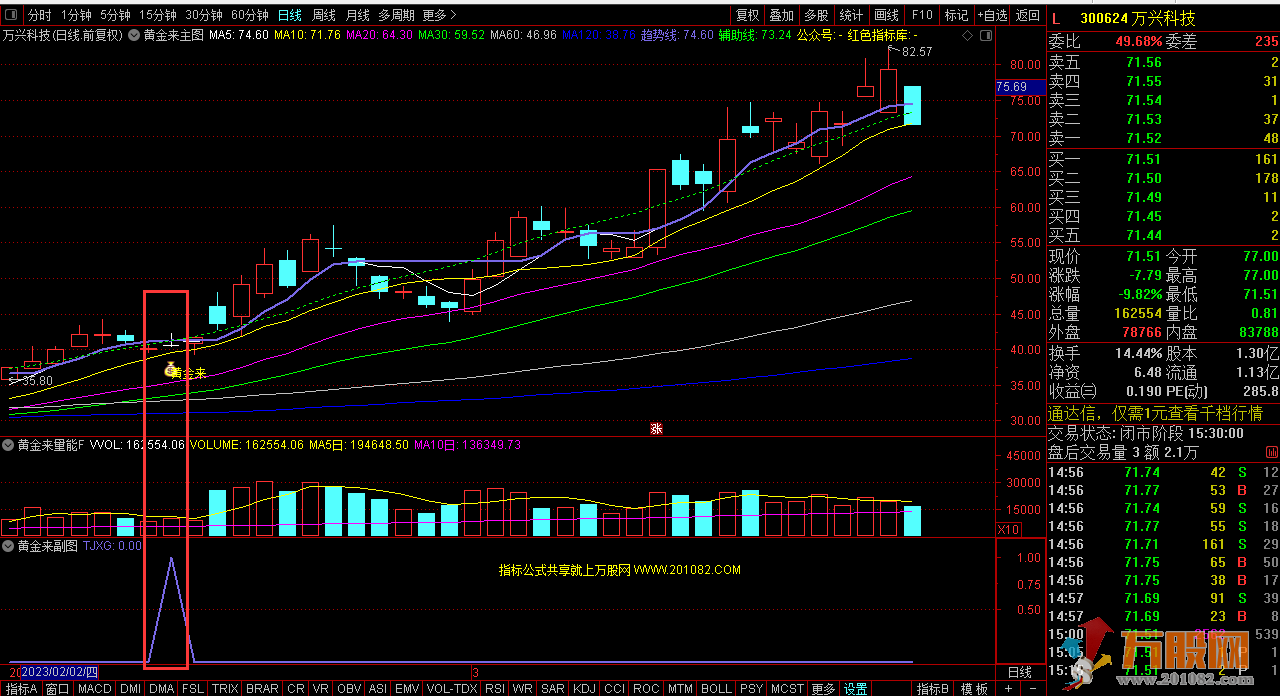1280x696 pixels.
Task: Open the 指标B indicator group
Action: point(932,689)
